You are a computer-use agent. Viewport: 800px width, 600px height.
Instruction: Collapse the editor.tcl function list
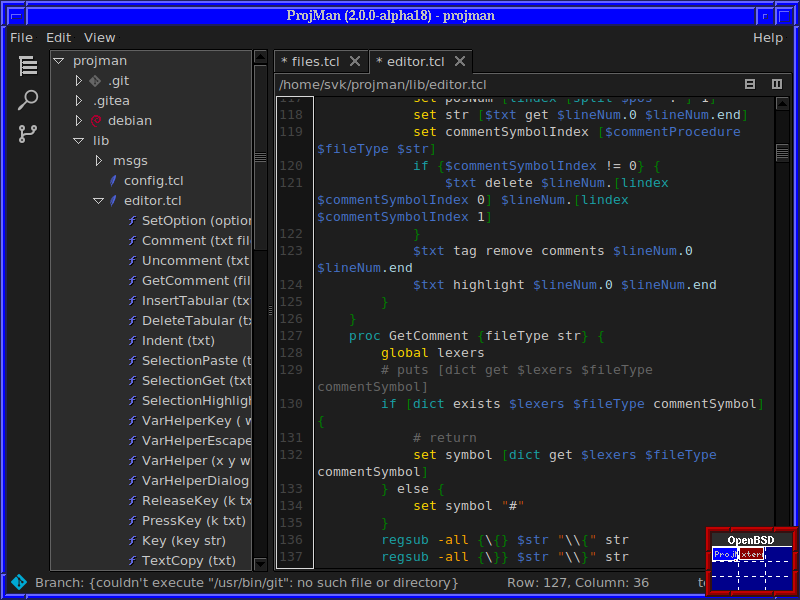pyautogui.click(x=98, y=200)
